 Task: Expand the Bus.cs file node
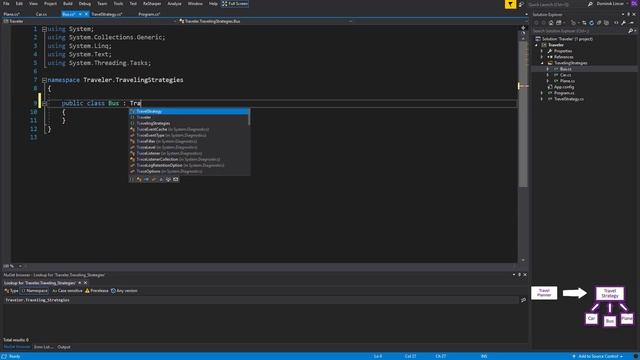point(547,69)
